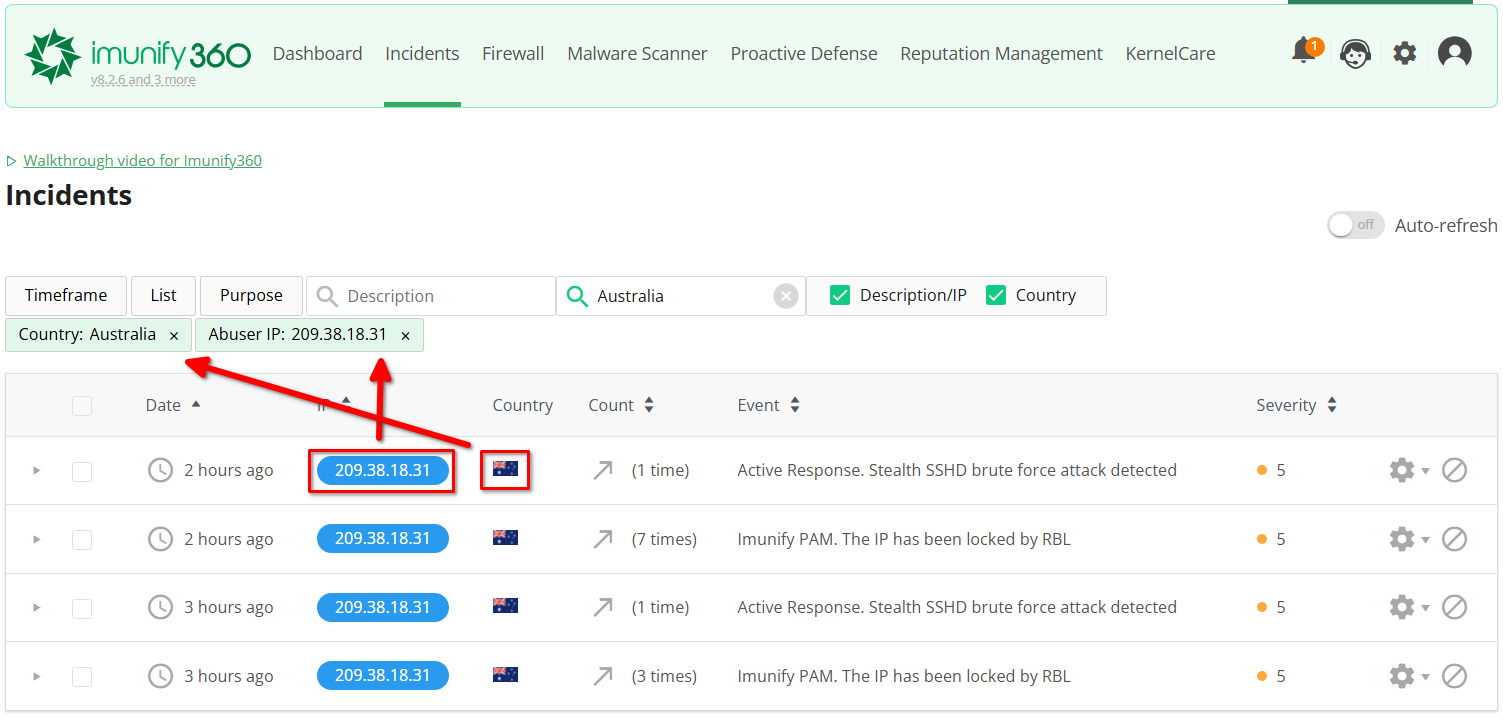Screen dimensions: 1503x719
Task: Select the Incidents tab
Action: point(422,54)
